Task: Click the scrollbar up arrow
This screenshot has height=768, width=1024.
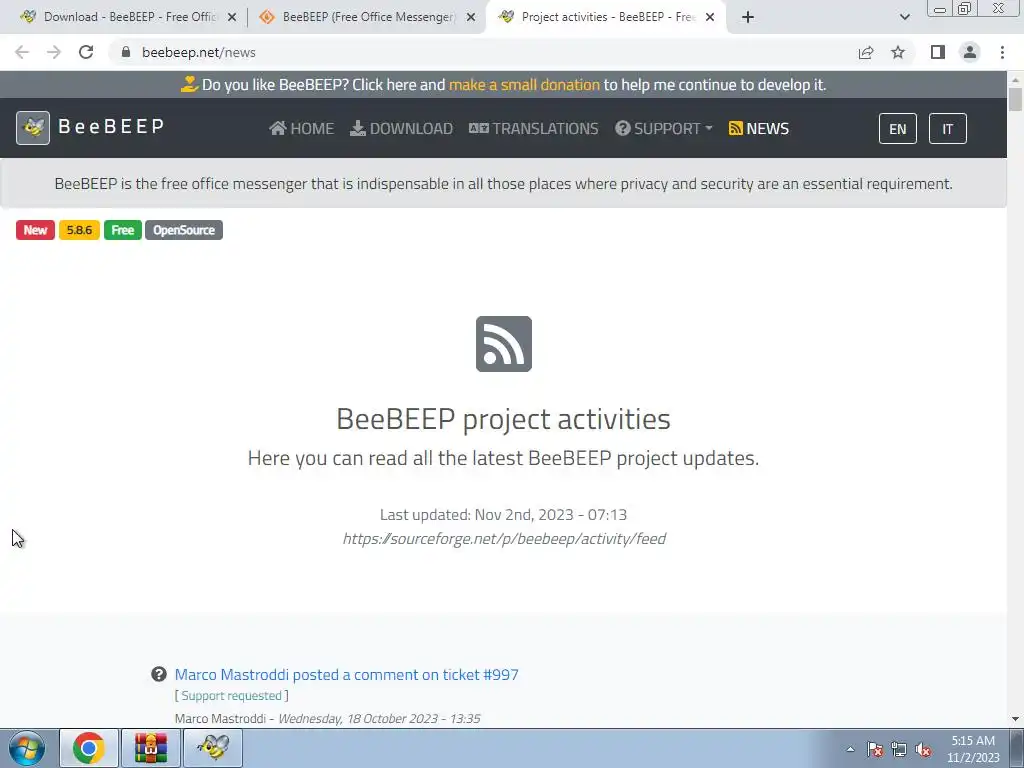Action: point(1015,79)
